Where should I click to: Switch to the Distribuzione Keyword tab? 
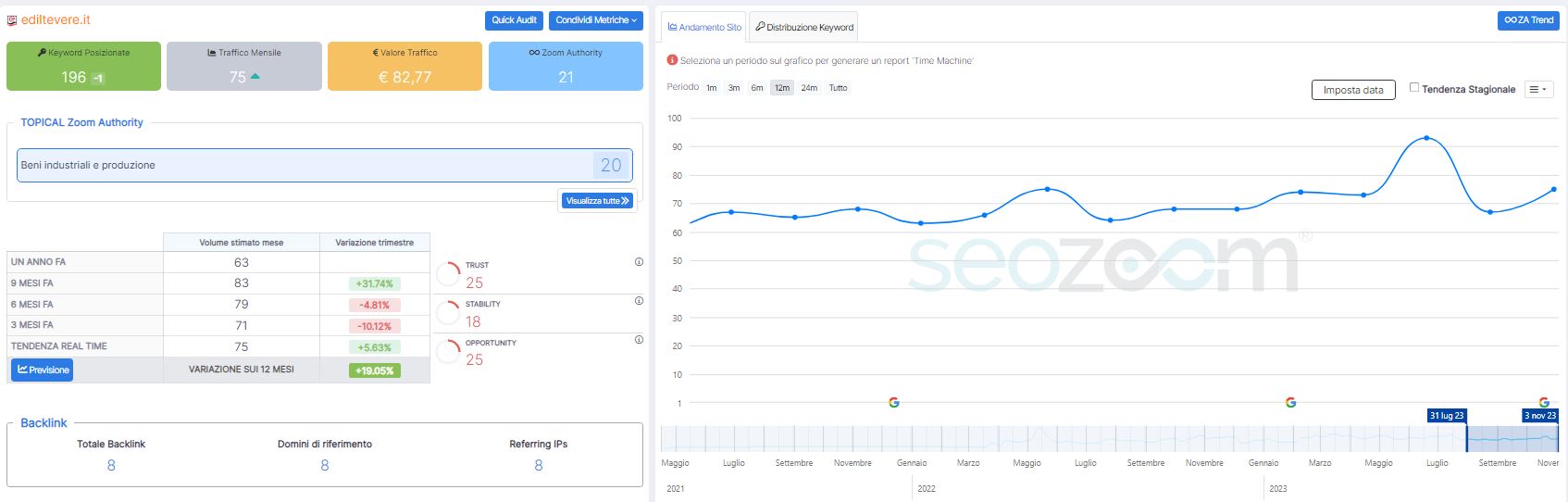tap(803, 27)
